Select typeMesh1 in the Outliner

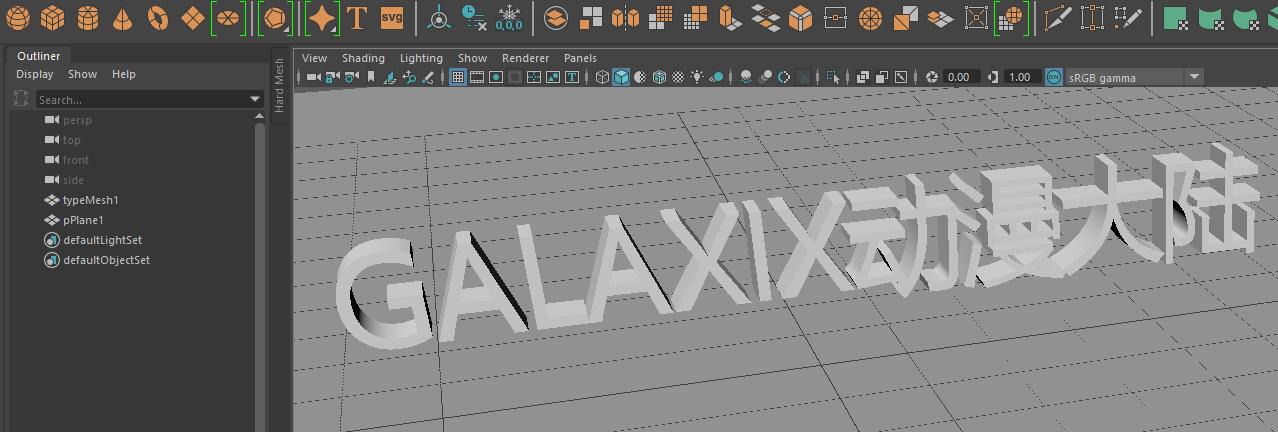91,200
